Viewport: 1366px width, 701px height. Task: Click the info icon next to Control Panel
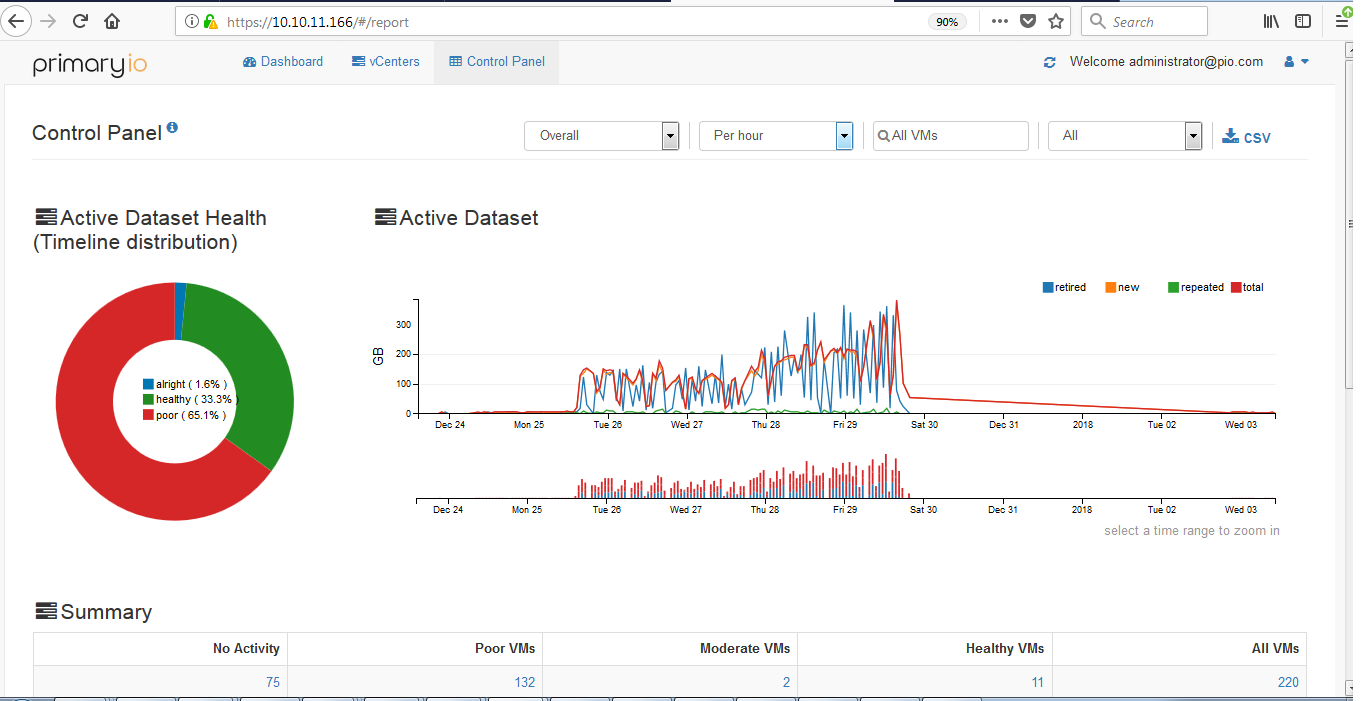point(172,127)
